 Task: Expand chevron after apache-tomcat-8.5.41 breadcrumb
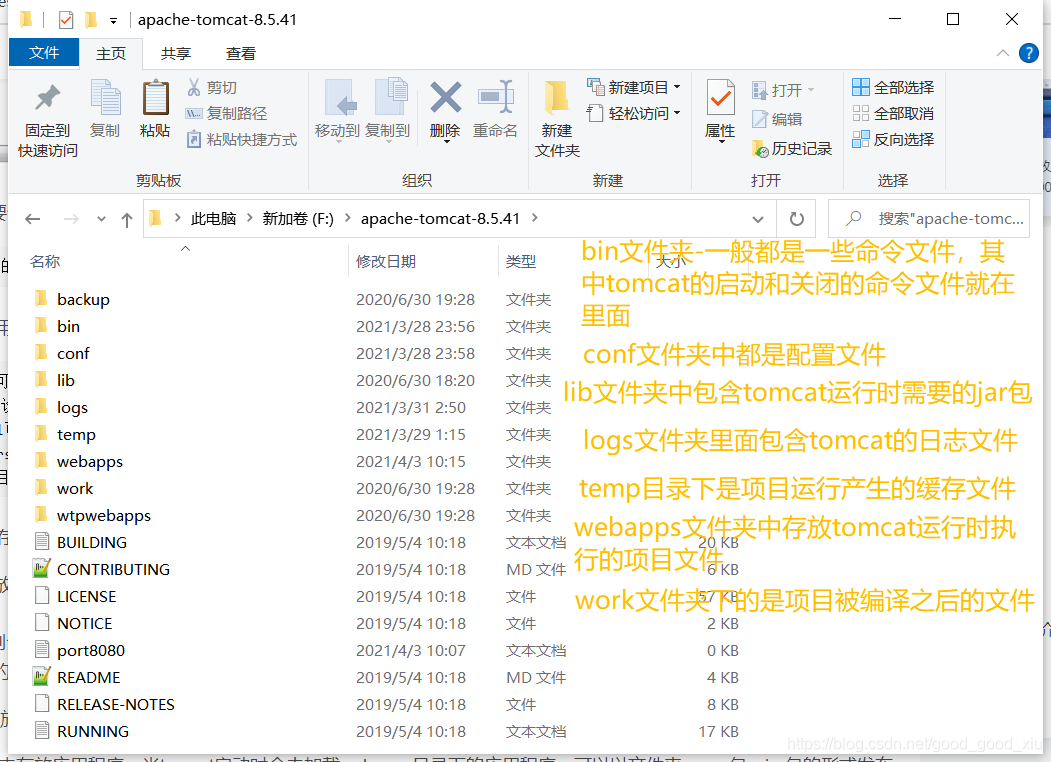pyautogui.click(x=534, y=218)
